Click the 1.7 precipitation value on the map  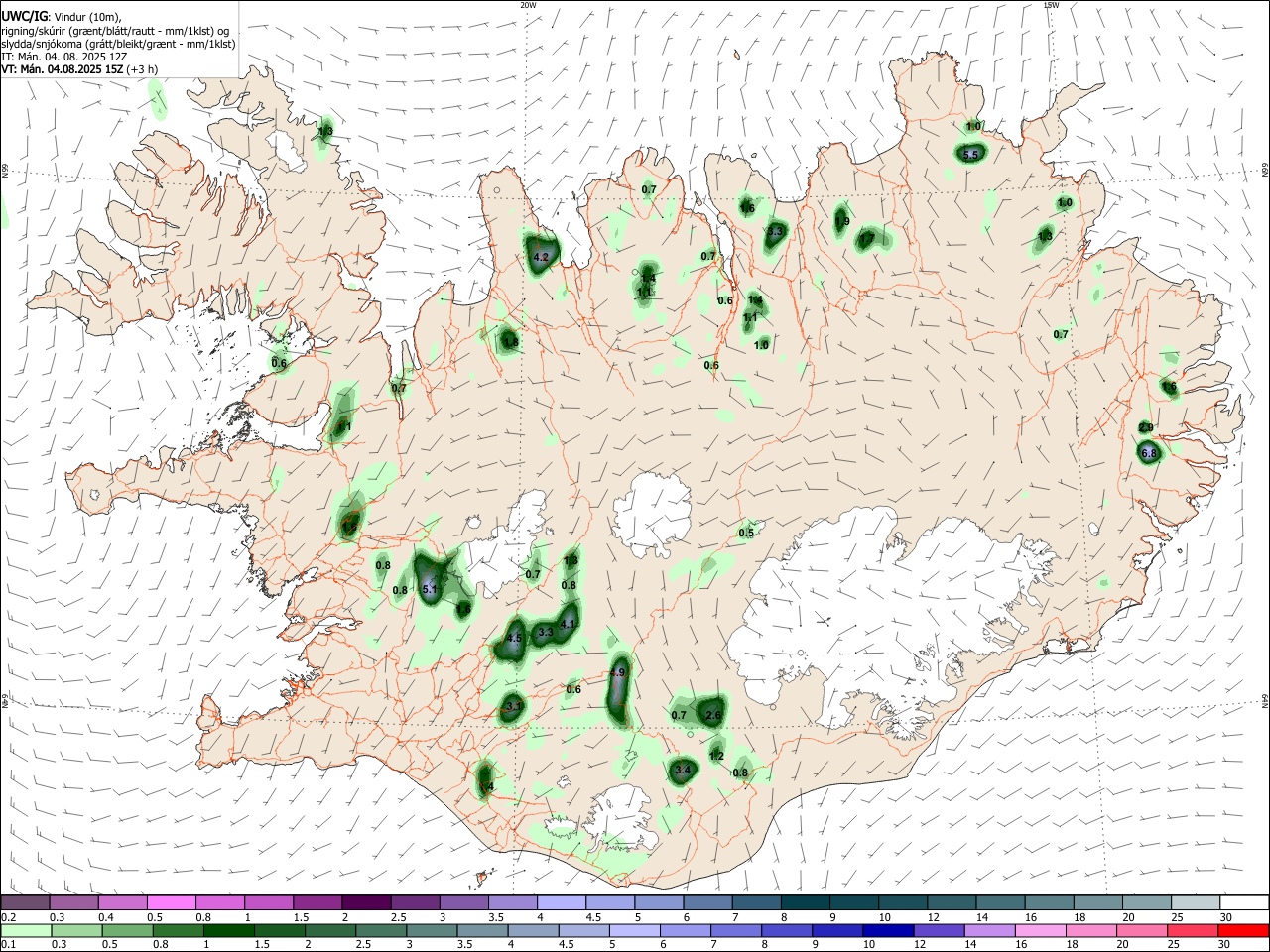pos(867,238)
